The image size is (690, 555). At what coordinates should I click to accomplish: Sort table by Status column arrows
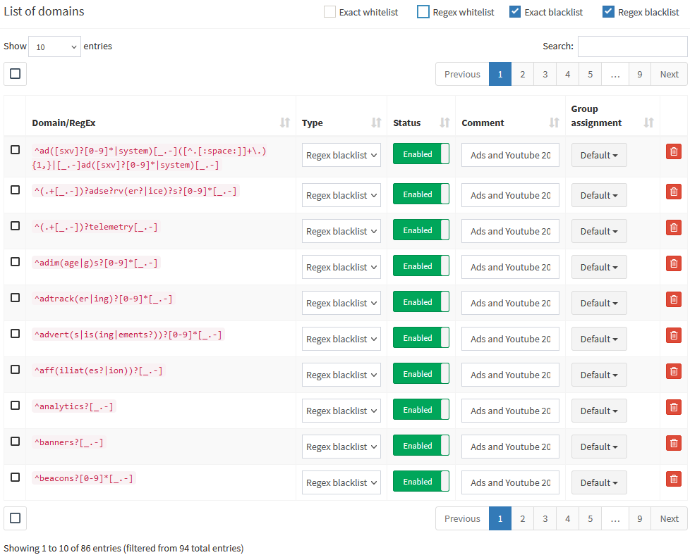point(444,123)
